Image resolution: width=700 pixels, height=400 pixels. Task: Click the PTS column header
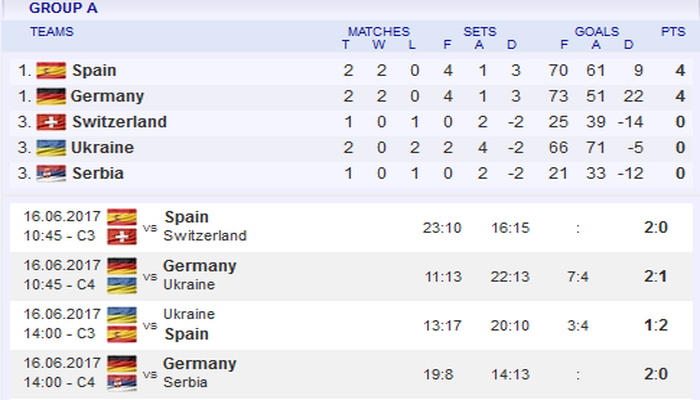pyautogui.click(x=673, y=31)
